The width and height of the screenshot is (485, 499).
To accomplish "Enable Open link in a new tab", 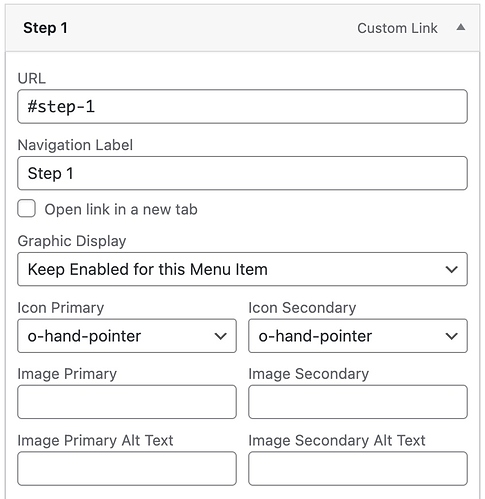I will (x=27, y=209).
